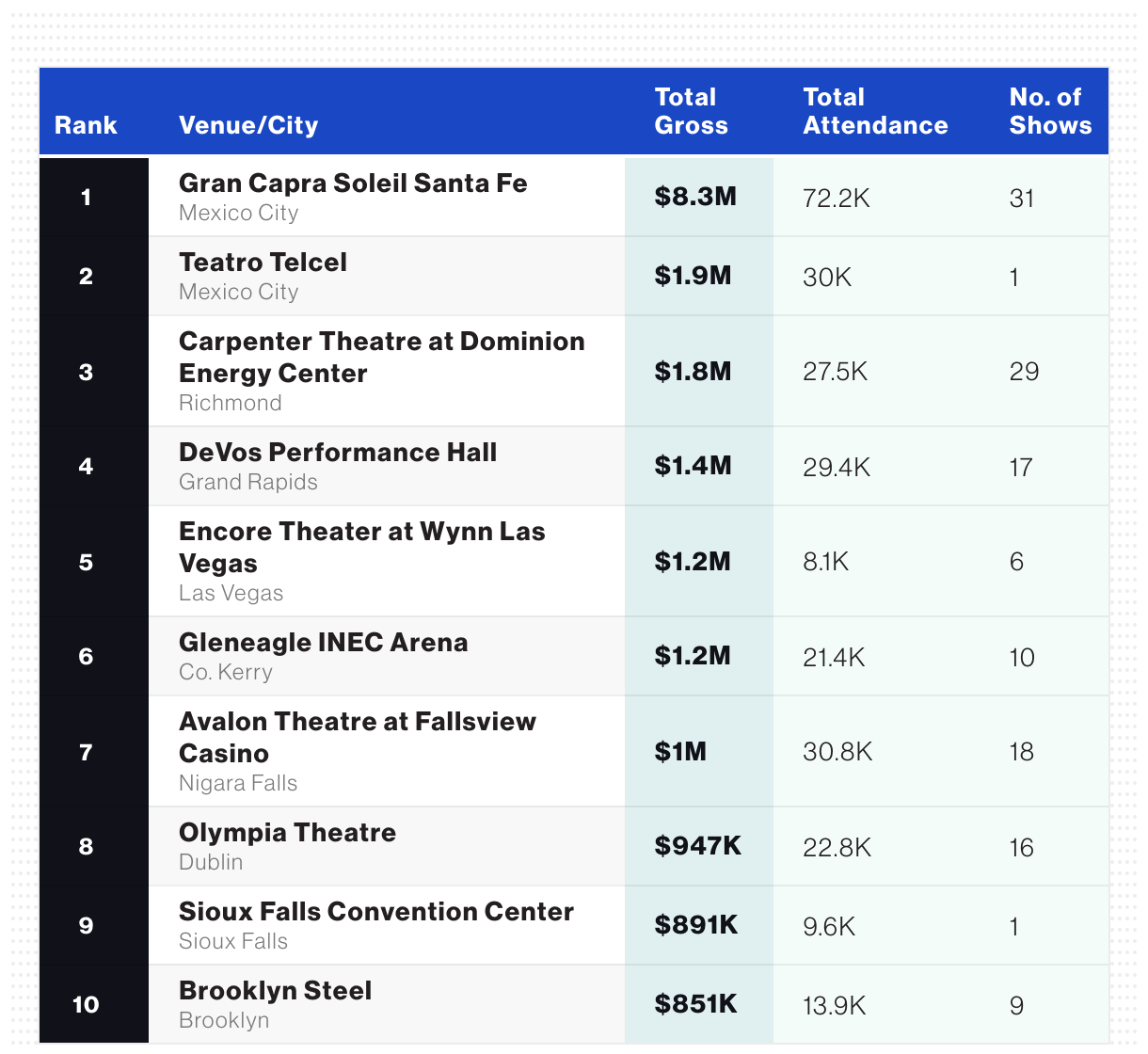This screenshot has width=1148, height=1054.
Task: Select the rank number for Avalon Theatre
Action: pos(86,752)
